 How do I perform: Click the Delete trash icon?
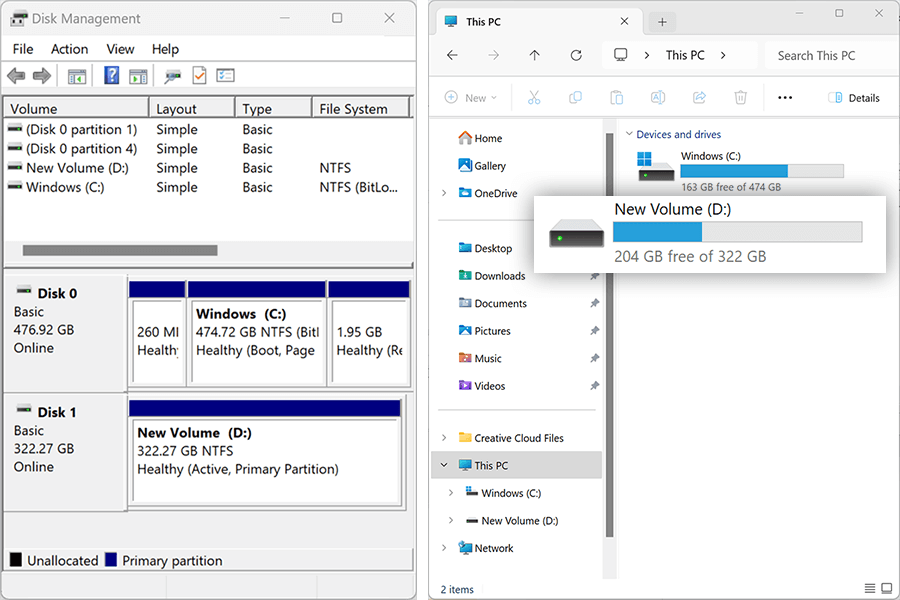click(x=740, y=98)
